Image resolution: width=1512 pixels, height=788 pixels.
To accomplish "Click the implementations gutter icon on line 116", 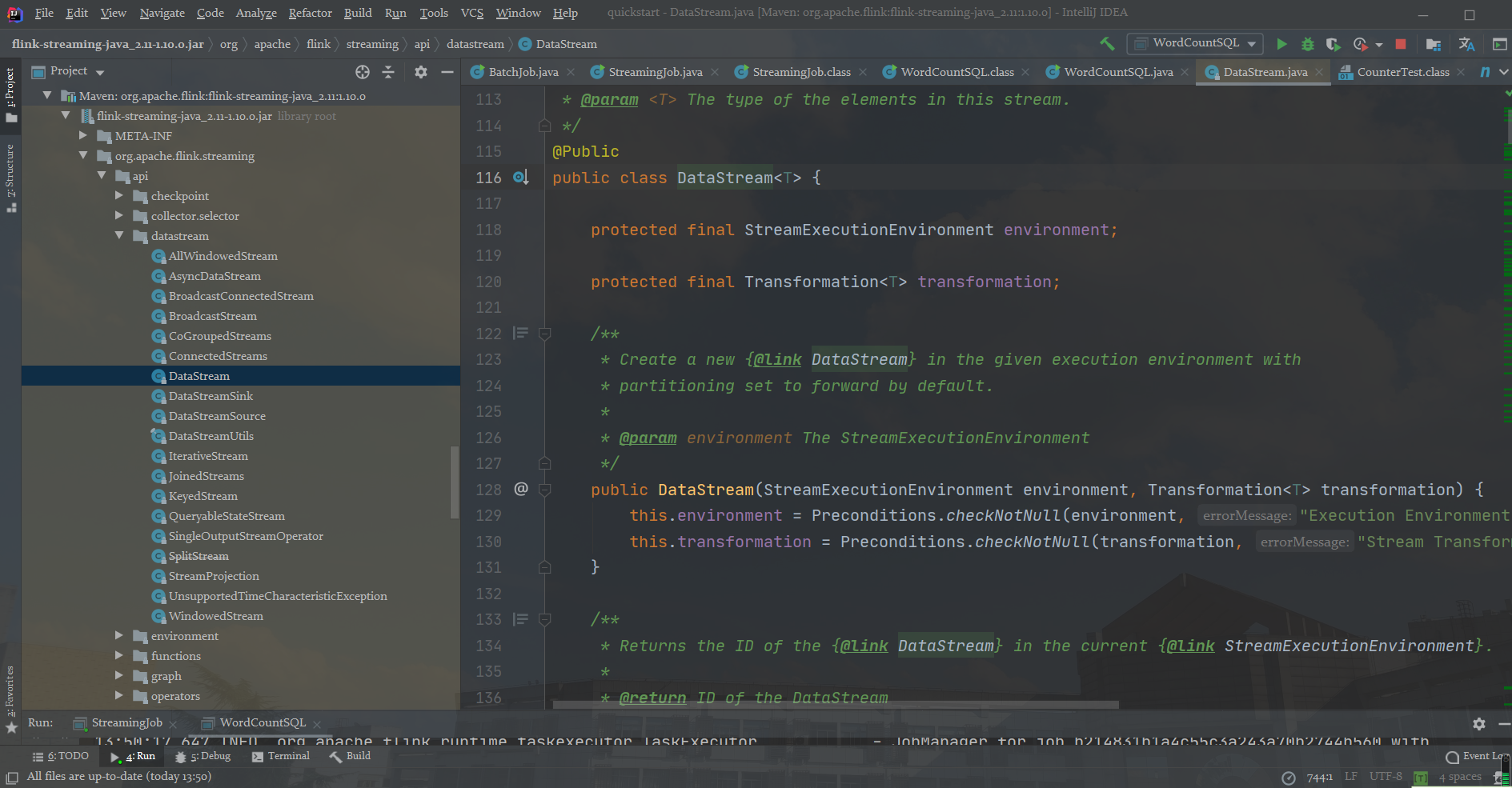I will tap(520, 178).
